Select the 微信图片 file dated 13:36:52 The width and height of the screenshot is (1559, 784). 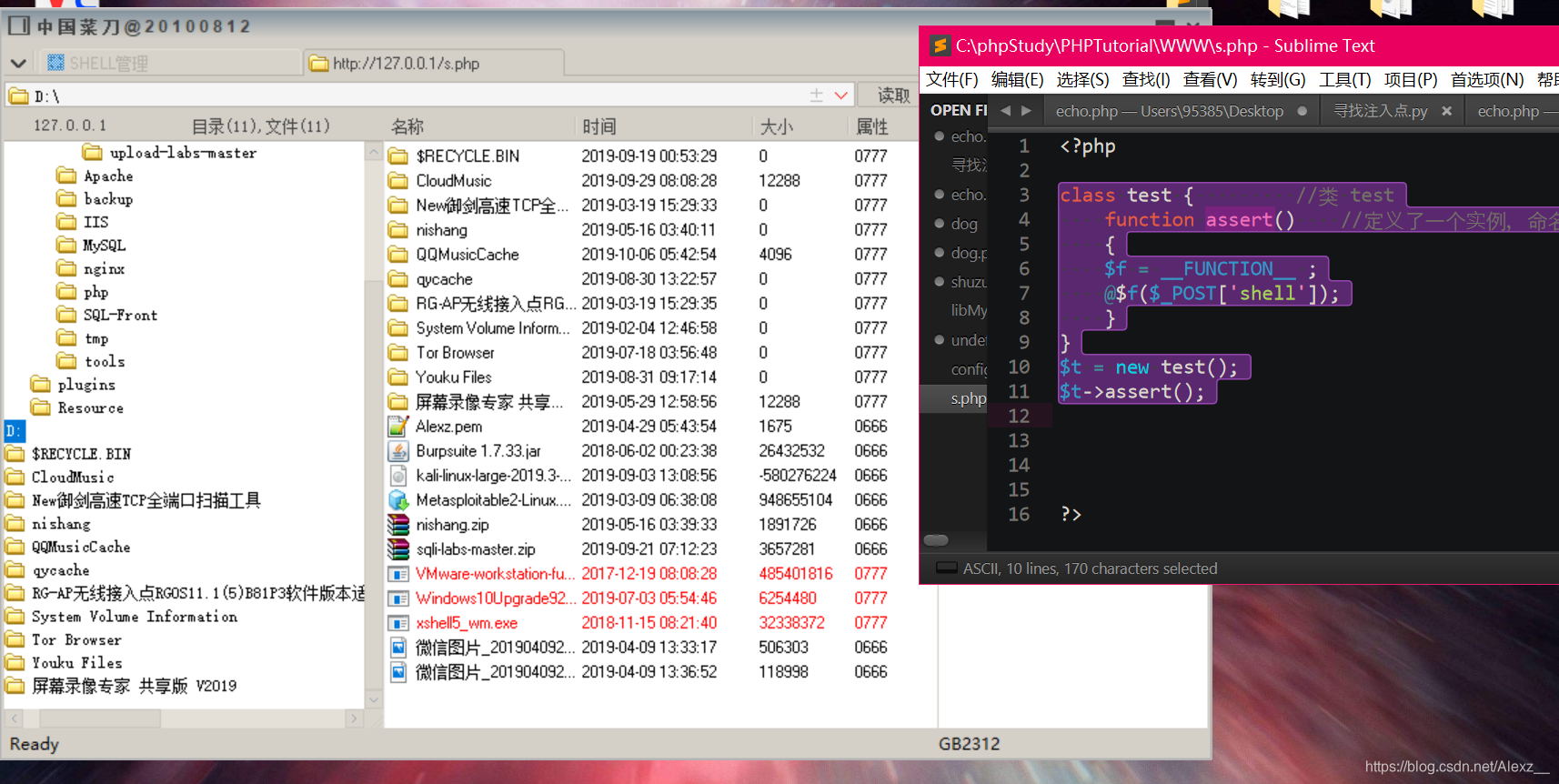[x=495, y=672]
